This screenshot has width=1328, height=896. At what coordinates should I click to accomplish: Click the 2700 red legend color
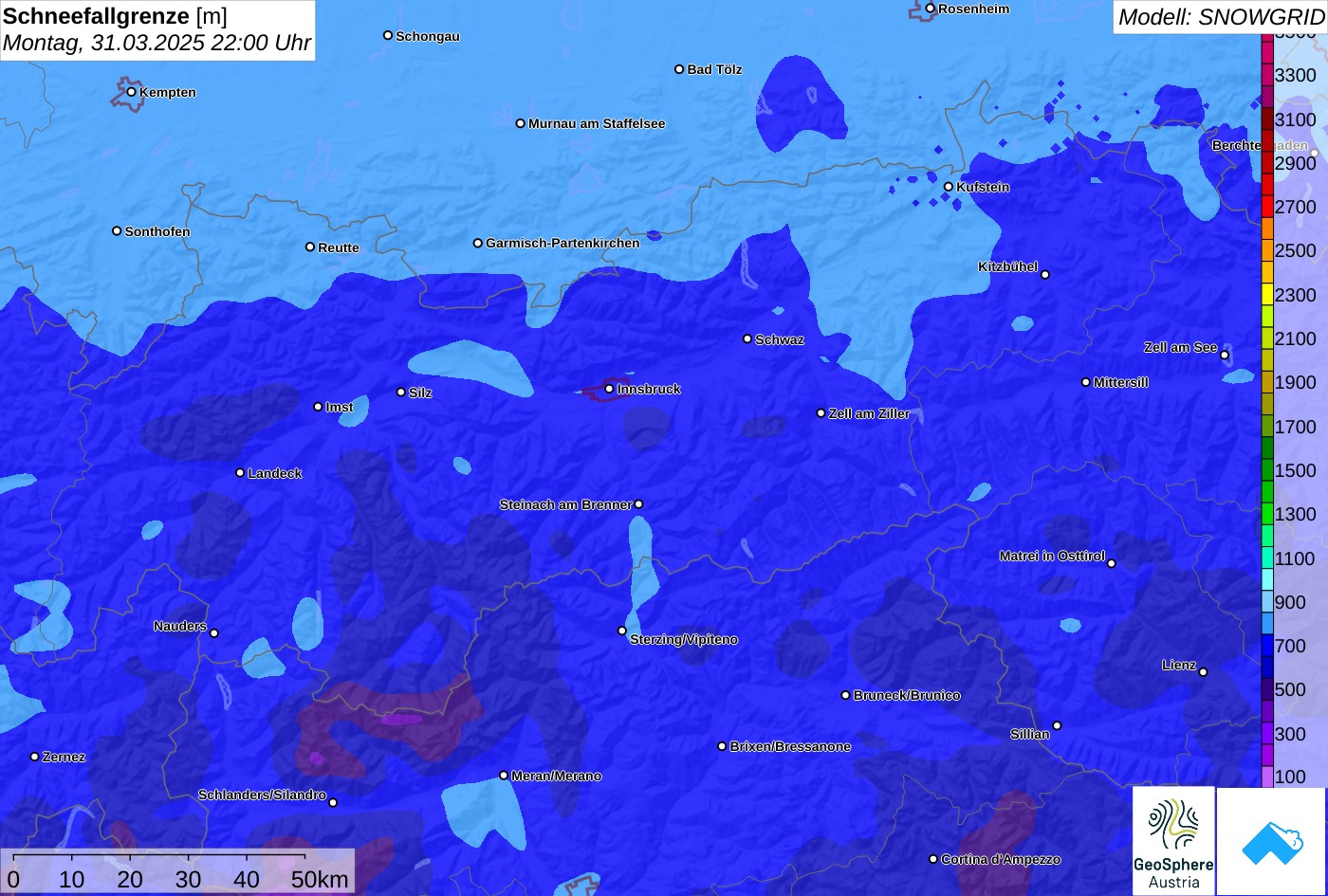point(1267,207)
